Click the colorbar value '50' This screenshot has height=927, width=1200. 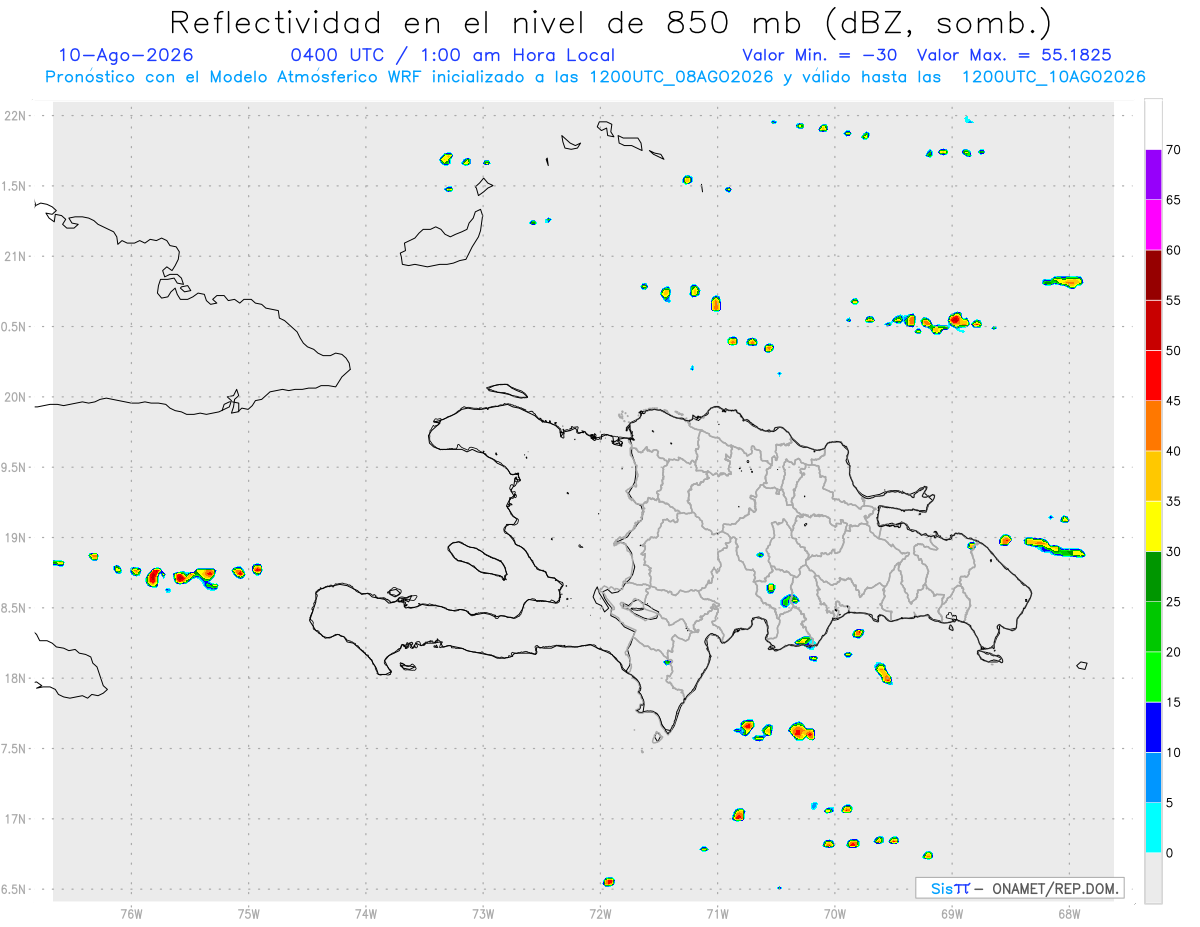1174,351
